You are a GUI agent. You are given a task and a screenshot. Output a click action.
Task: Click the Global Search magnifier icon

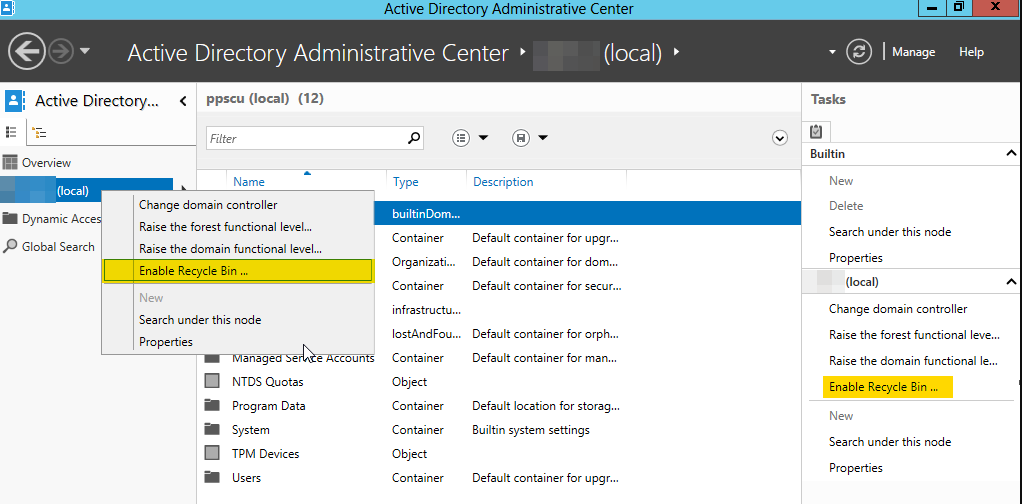[x=10, y=246]
